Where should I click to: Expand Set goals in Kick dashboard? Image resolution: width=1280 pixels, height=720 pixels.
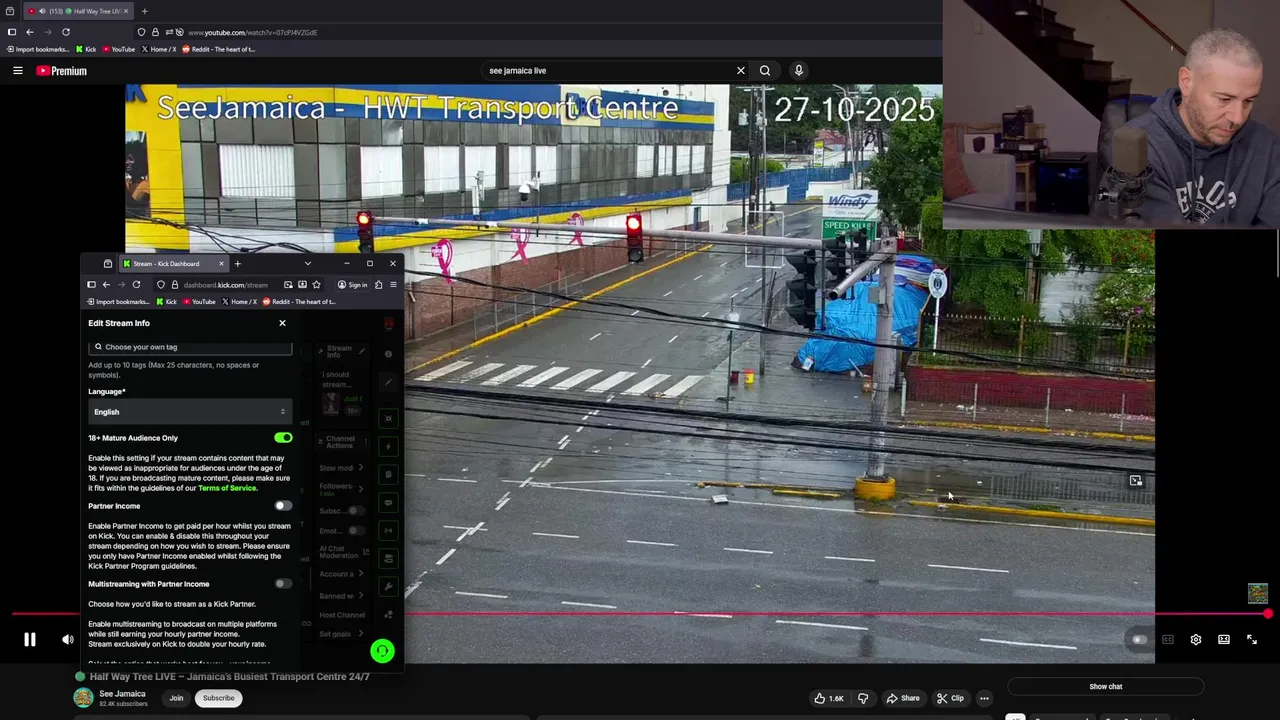tap(341, 634)
